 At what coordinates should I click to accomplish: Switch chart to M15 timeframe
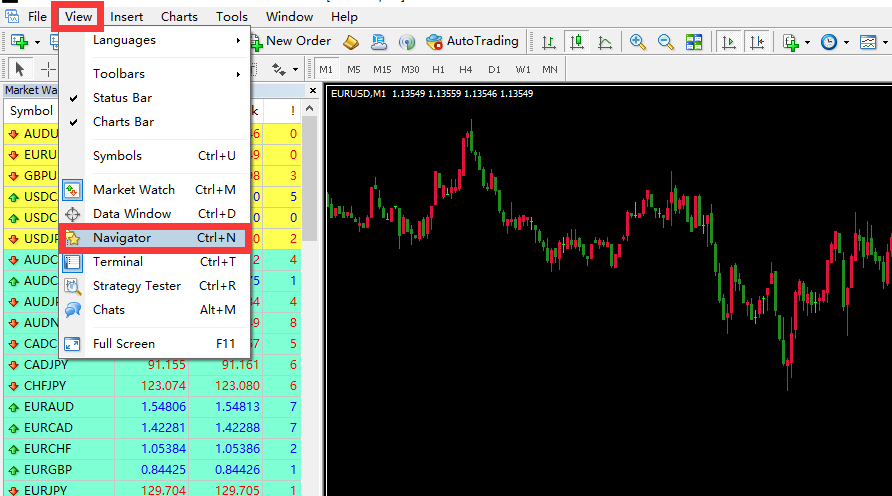coord(382,69)
